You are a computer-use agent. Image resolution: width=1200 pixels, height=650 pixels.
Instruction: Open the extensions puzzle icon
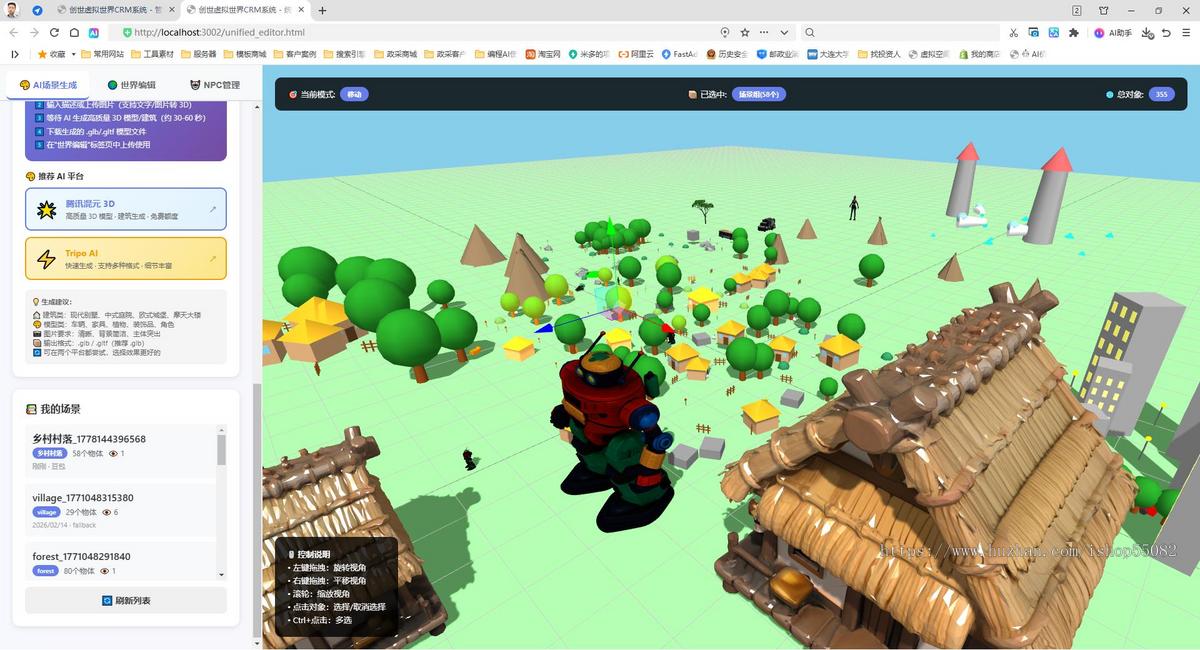(x=1074, y=33)
